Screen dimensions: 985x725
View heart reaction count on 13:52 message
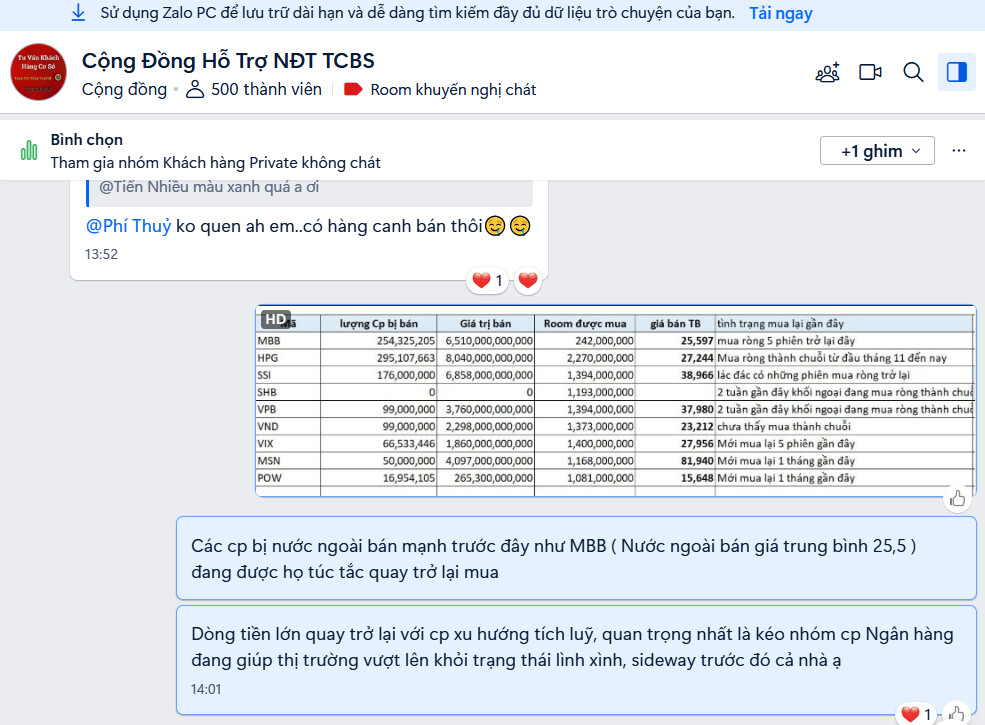pos(488,280)
